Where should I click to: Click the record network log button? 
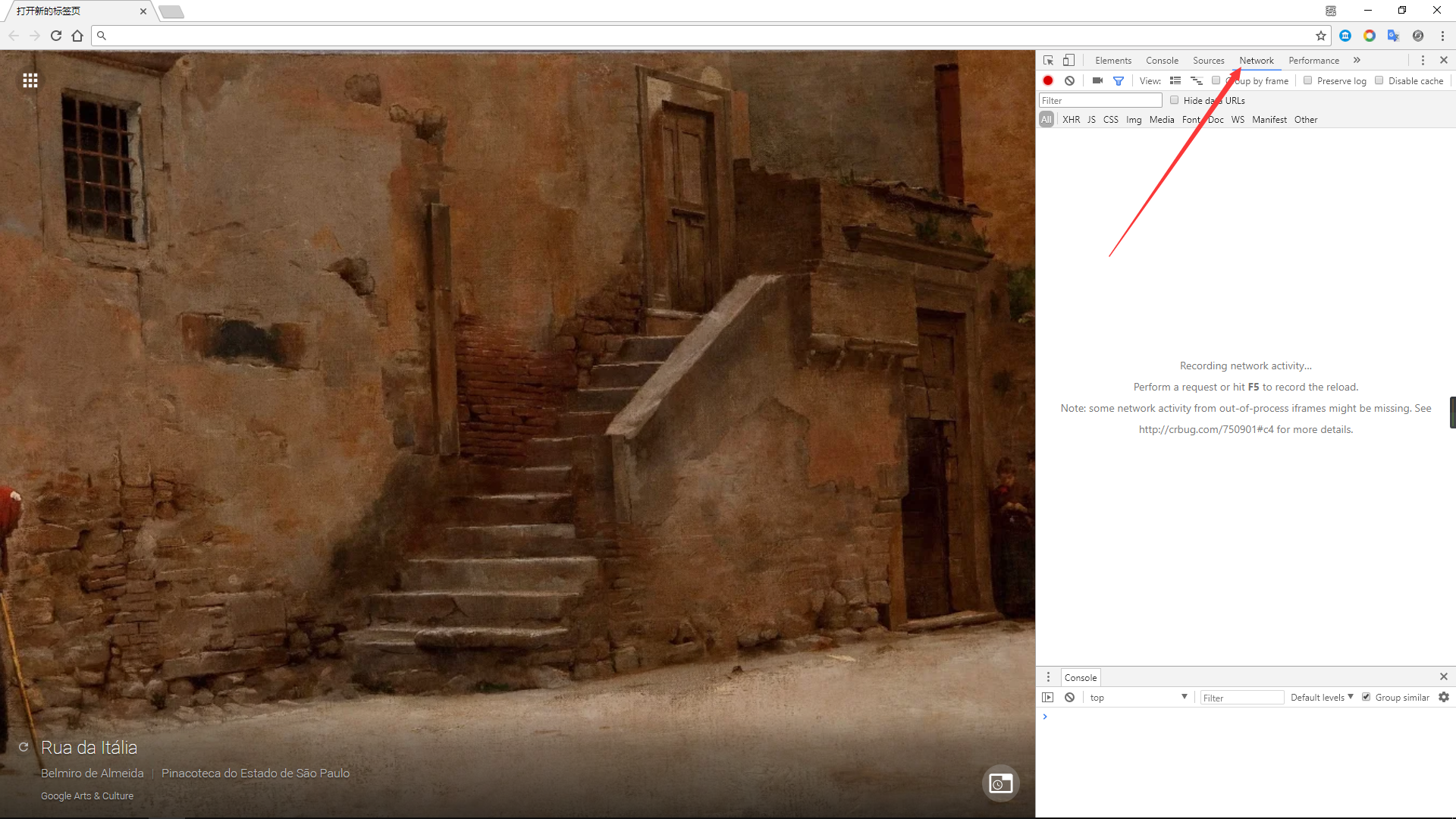(1048, 80)
